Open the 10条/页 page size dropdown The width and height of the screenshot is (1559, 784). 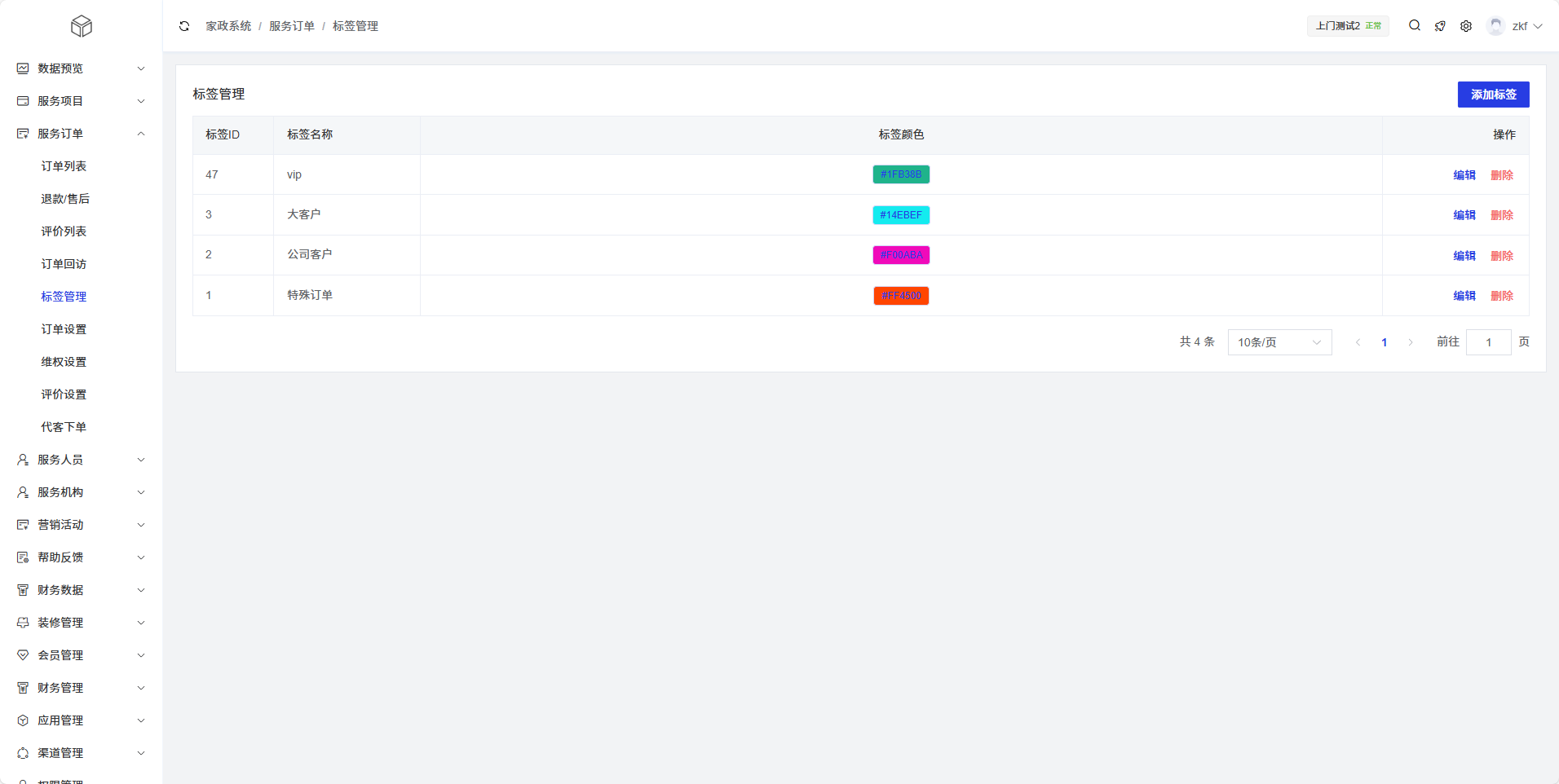point(1279,342)
